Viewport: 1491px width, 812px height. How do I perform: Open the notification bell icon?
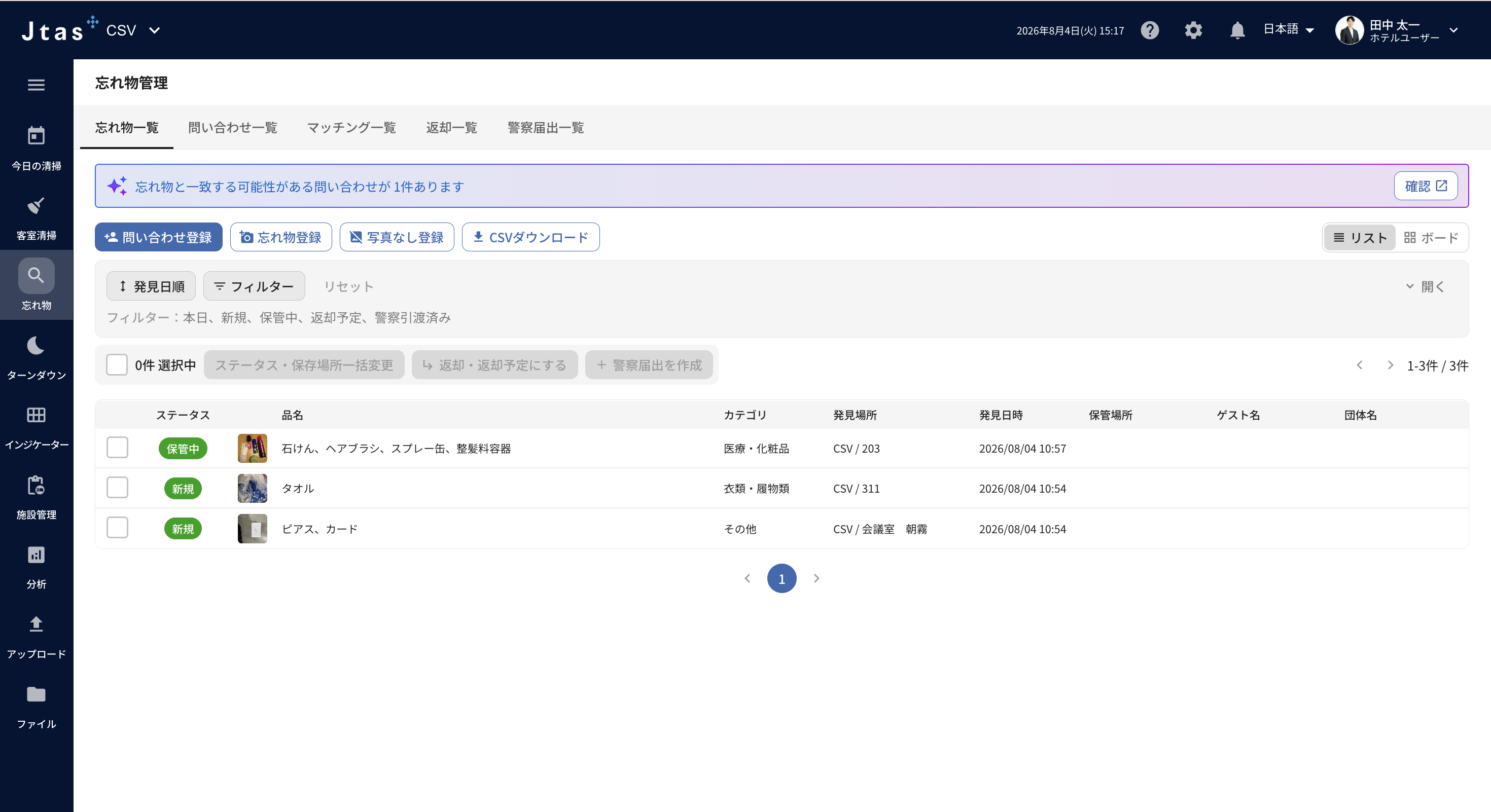pos(1237,30)
